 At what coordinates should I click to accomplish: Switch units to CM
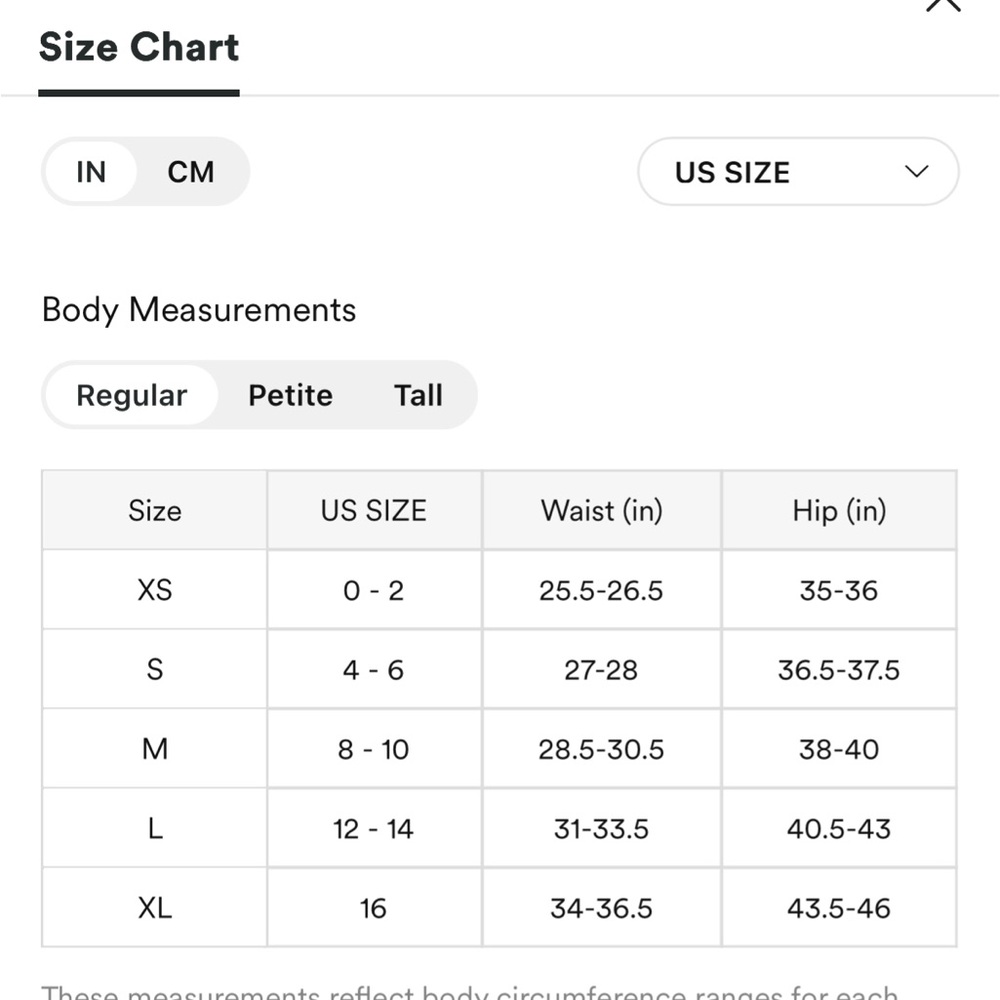click(191, 172)
